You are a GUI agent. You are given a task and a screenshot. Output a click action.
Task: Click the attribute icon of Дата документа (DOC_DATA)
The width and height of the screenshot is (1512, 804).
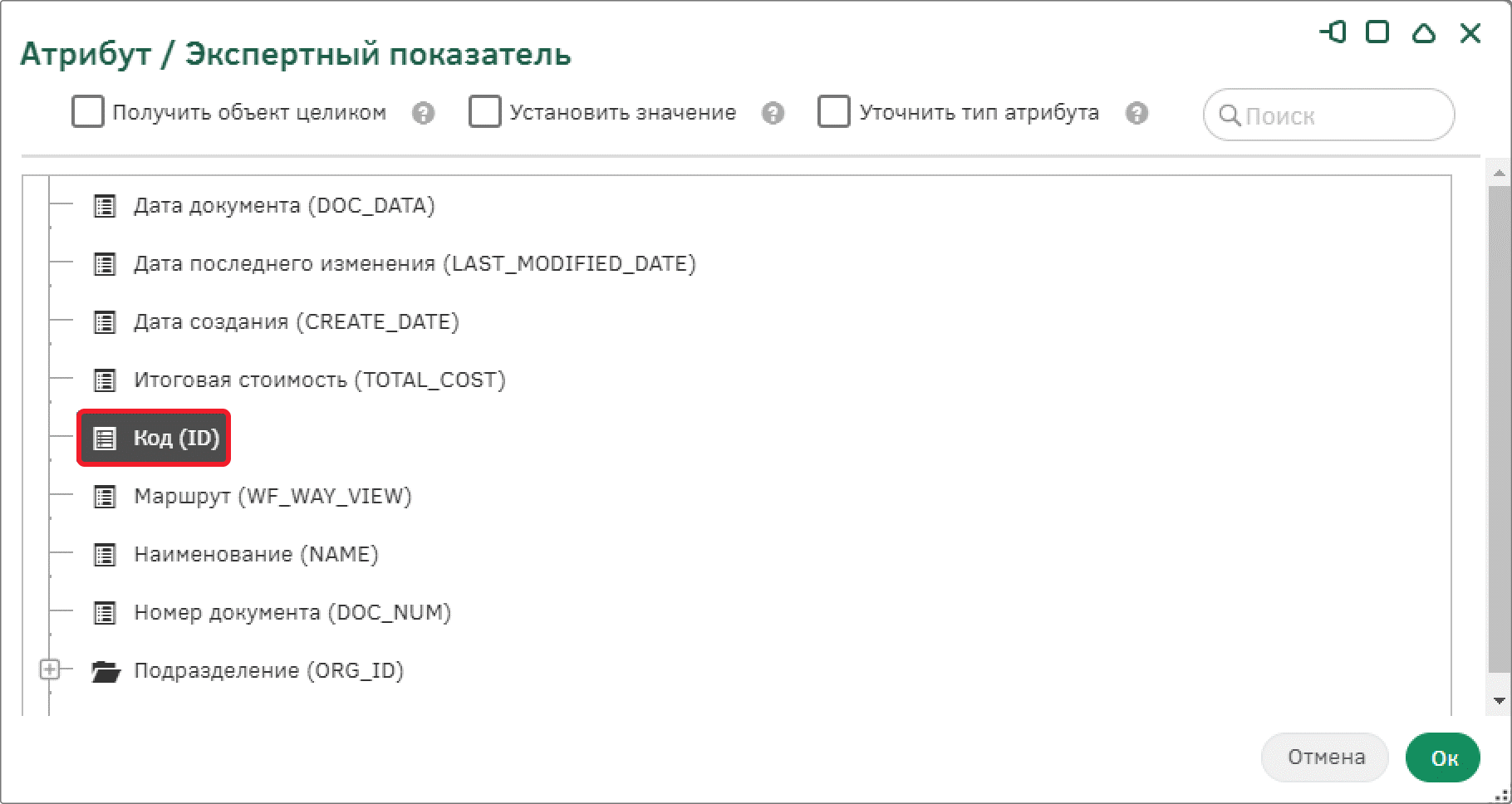click(x=105, y=206)
